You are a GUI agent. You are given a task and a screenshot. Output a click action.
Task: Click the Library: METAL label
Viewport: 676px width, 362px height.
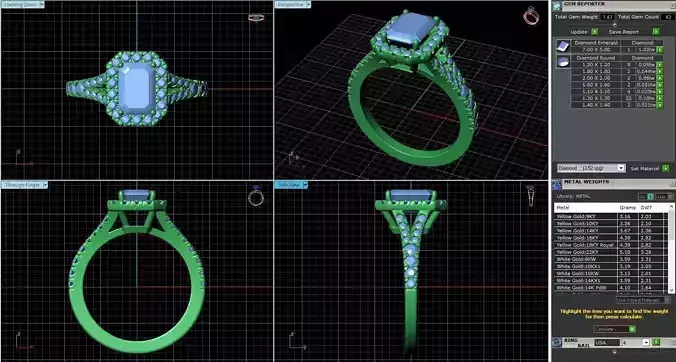[x=573, y=197]
